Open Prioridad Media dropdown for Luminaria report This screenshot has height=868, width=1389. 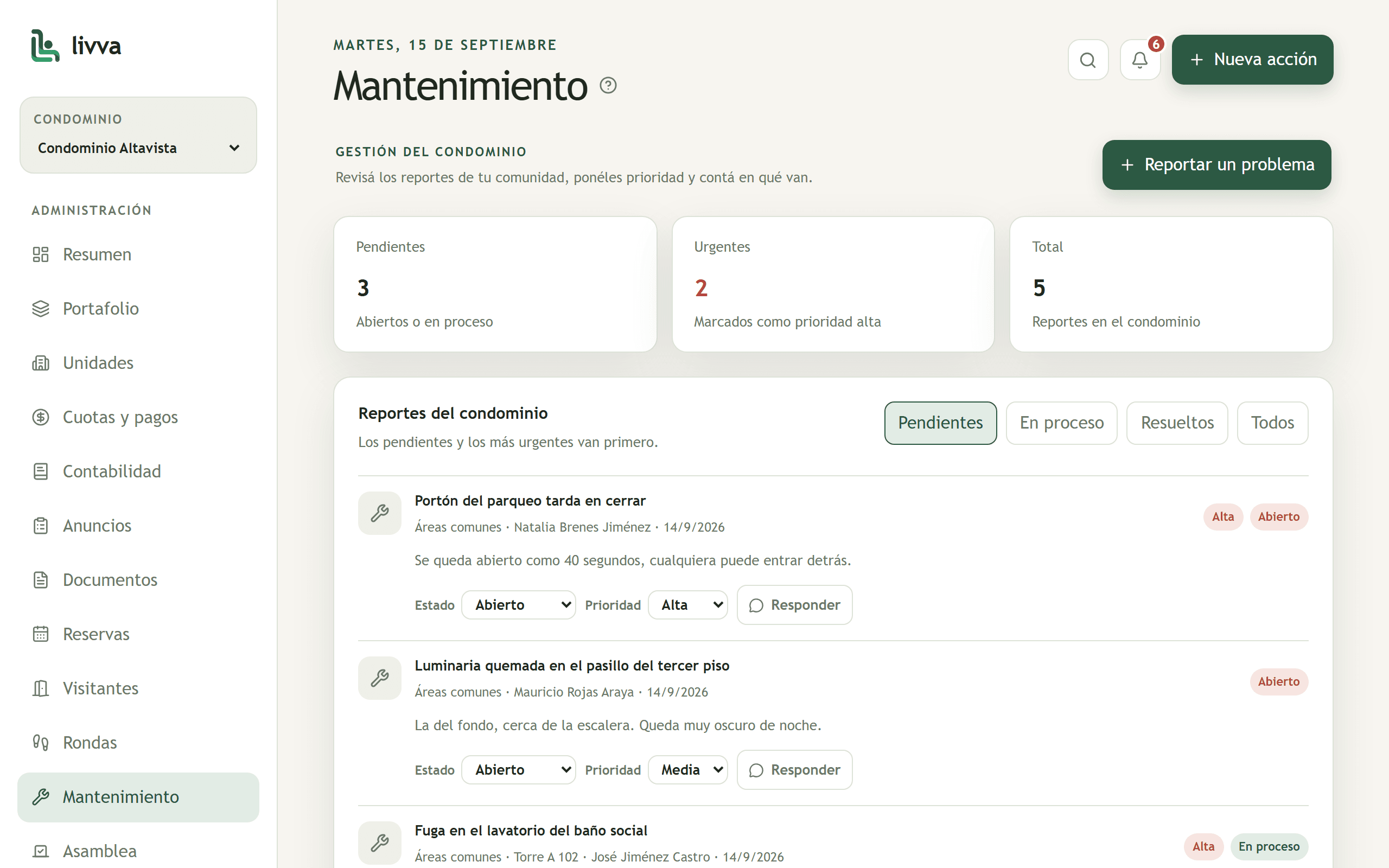pos(687,770)
